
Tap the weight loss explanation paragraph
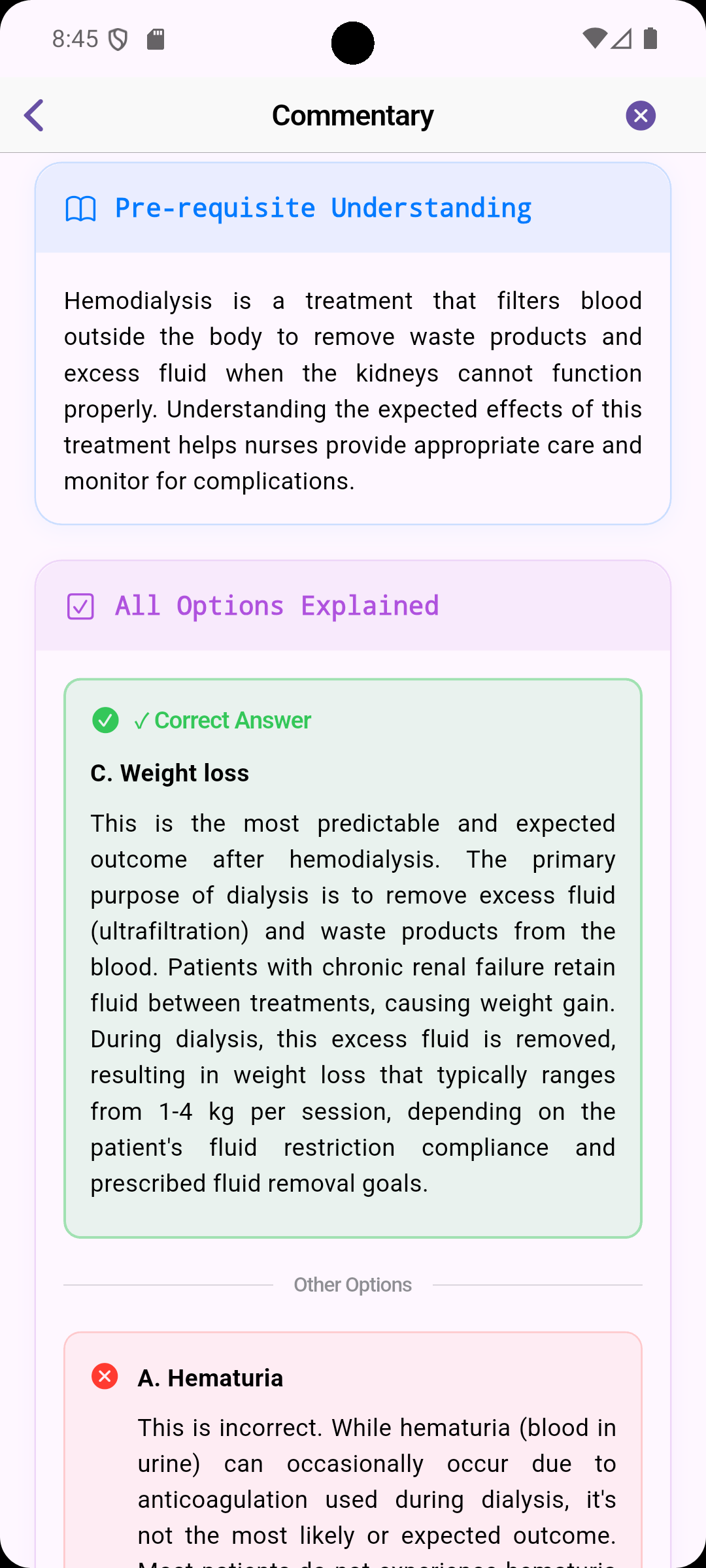coord(353,1003)
